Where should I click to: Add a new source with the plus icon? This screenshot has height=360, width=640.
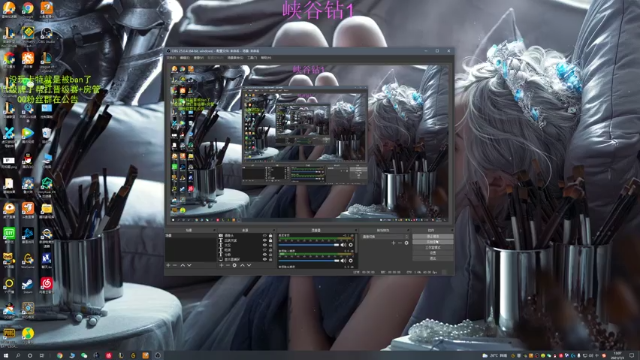(x=222, y=265)
